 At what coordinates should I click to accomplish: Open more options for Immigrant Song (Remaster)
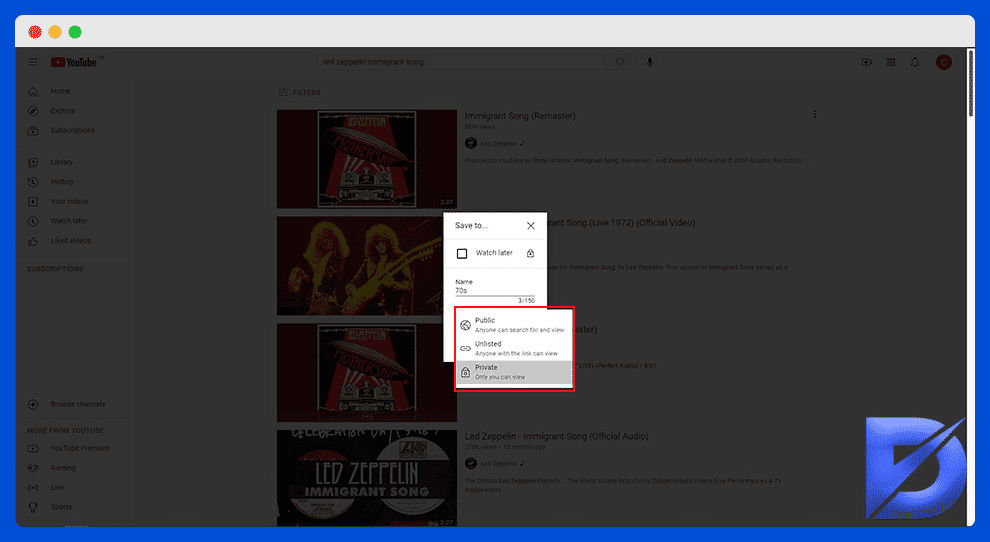(814, 114)
